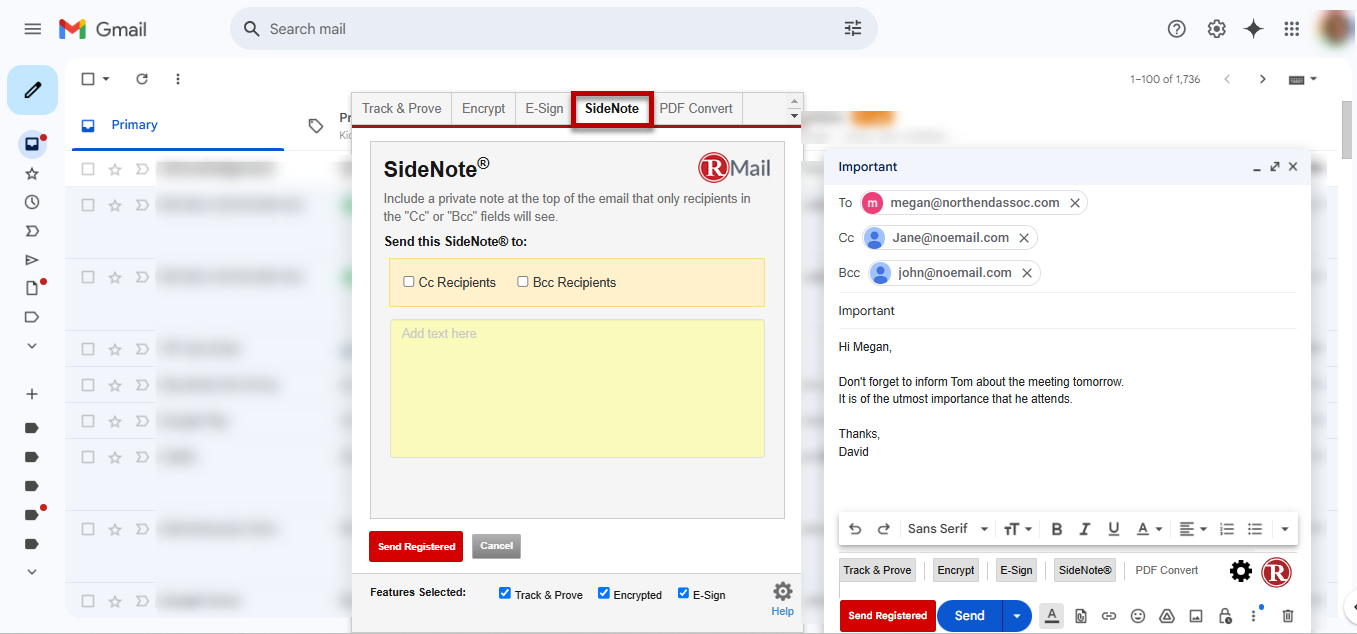
Task: Click the round RMail logo in compose toolbar
Action: 1276,572
